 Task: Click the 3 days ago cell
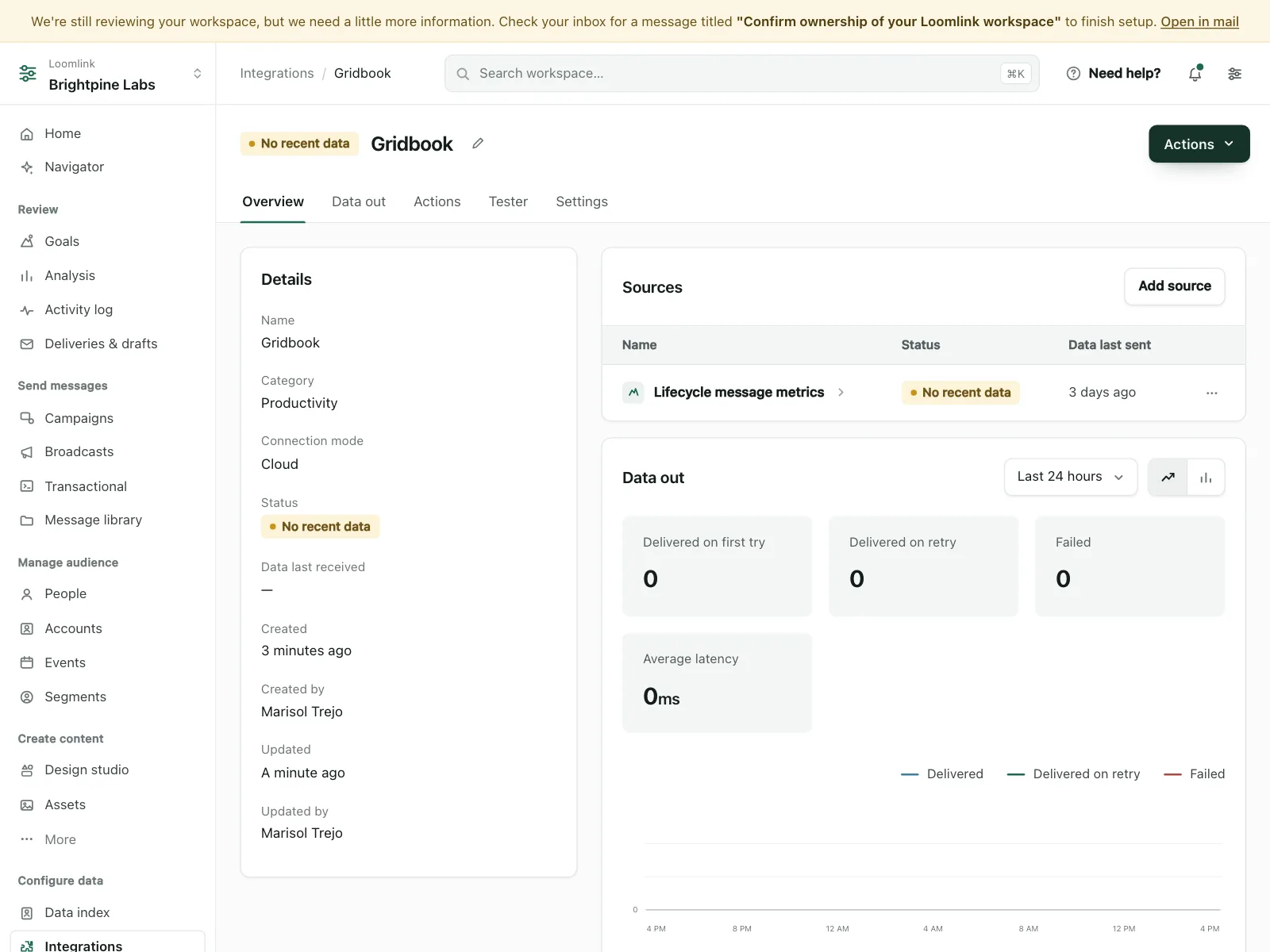1102,393
